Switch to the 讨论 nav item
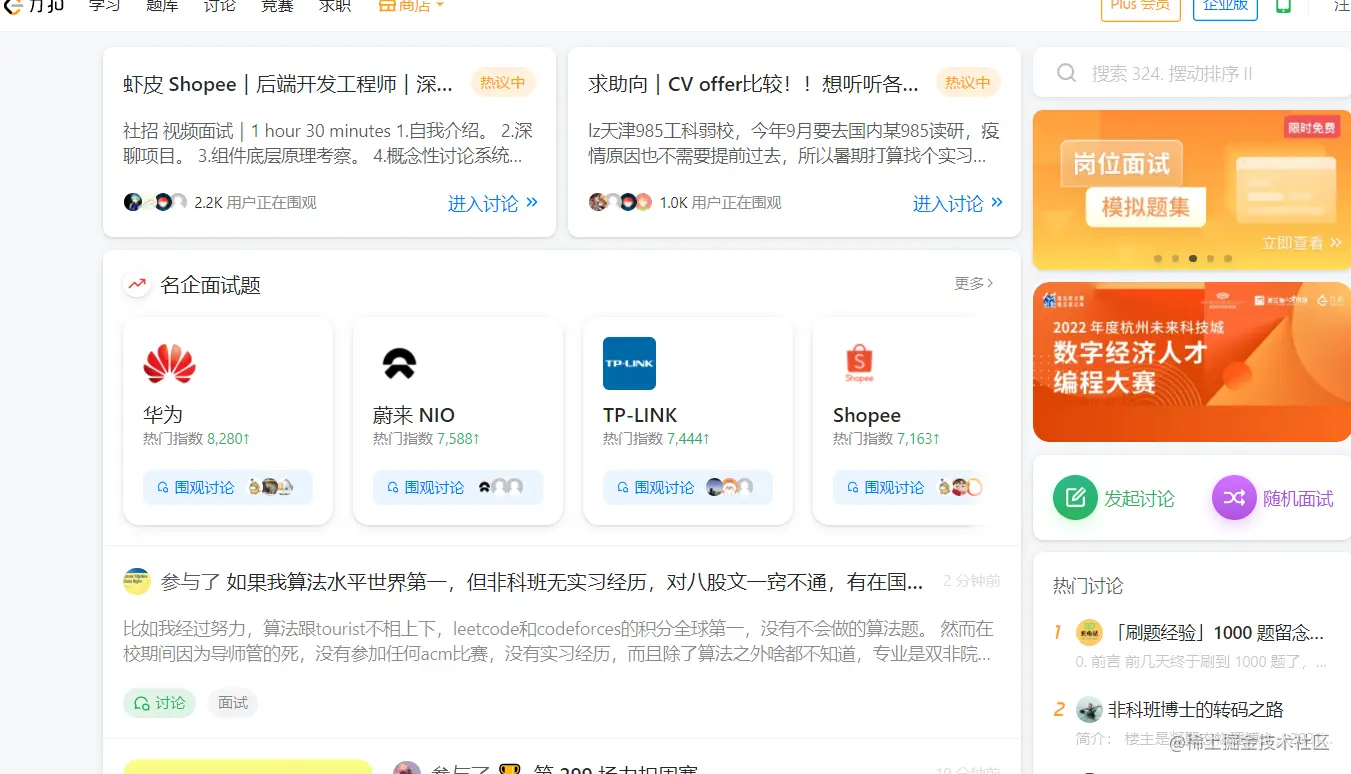Screen dimensions: 1351x774 [219, 5]
